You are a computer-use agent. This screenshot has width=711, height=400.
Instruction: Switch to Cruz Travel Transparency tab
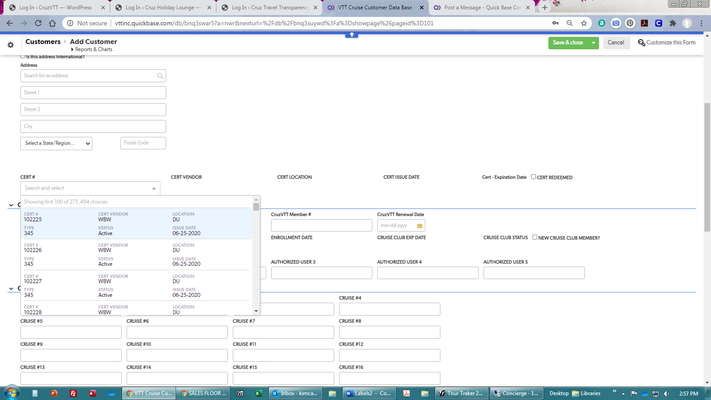point(269,7)
